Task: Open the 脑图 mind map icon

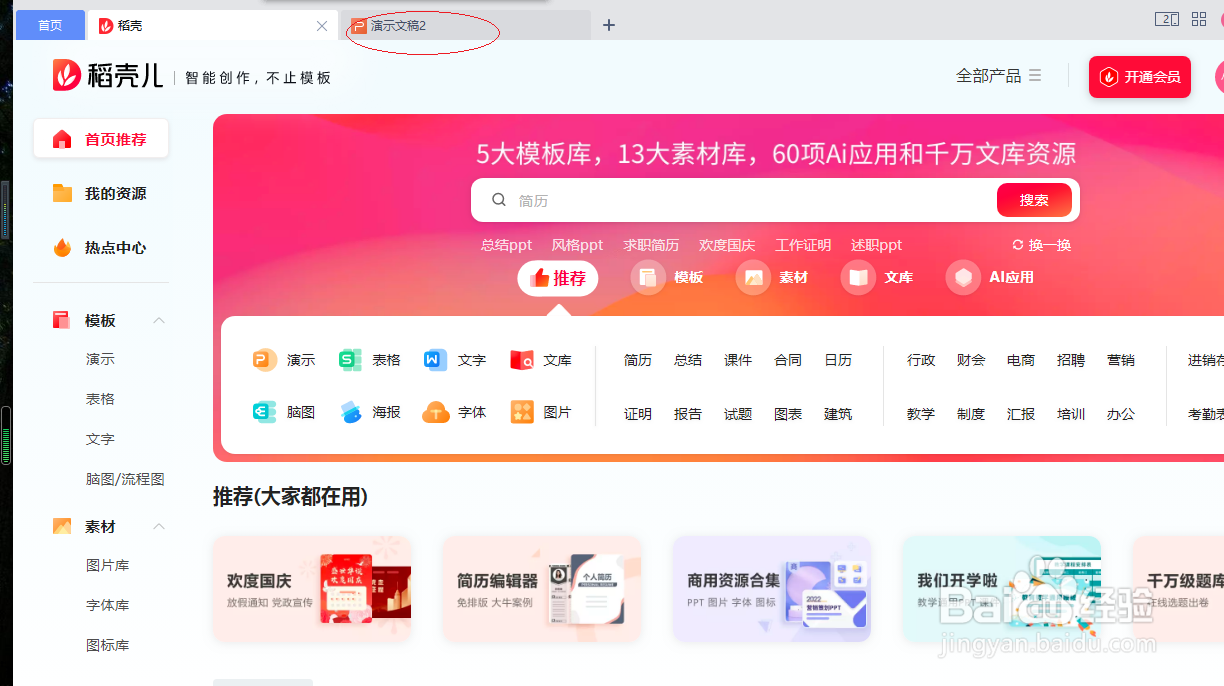Action: point(264,411)
